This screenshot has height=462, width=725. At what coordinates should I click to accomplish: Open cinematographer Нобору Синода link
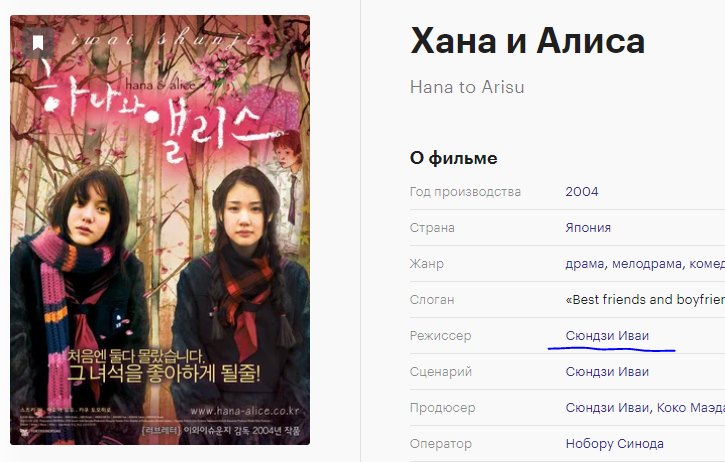click(x=614, y=444)
